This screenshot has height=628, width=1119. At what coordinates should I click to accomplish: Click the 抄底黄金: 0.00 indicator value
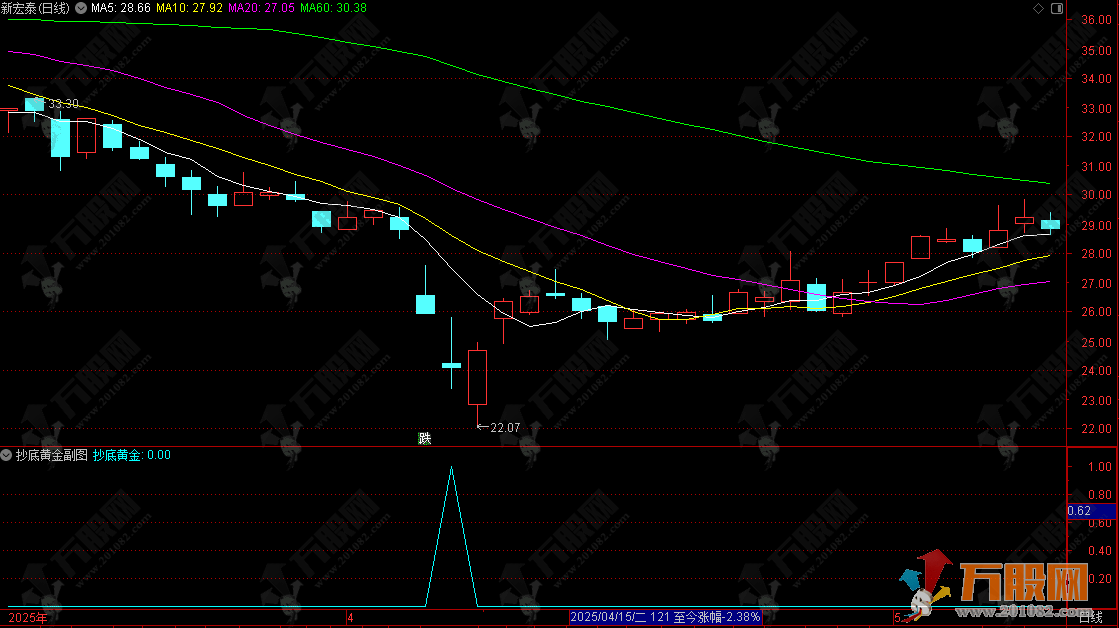pos(131,455)
